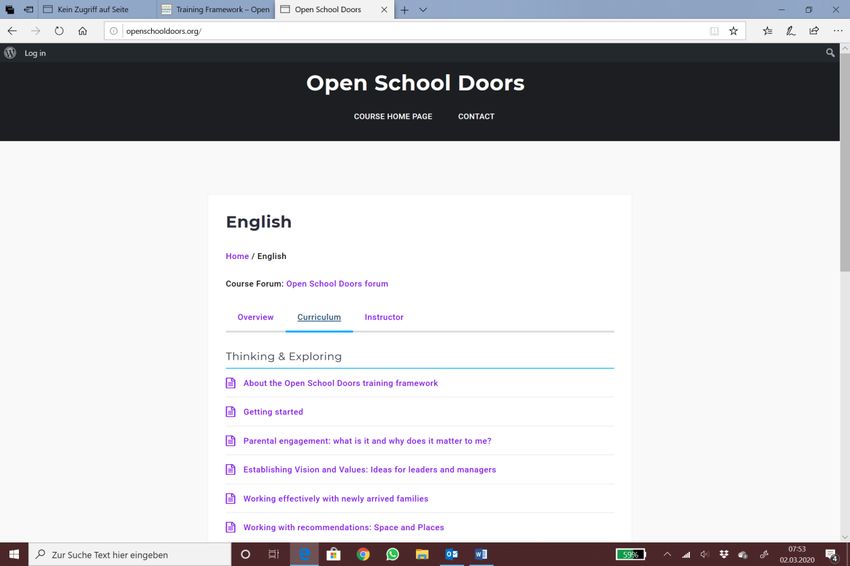This screenshot has width=850, height=566.
Task: Click the battery 59% indicator
Action: 631,554
